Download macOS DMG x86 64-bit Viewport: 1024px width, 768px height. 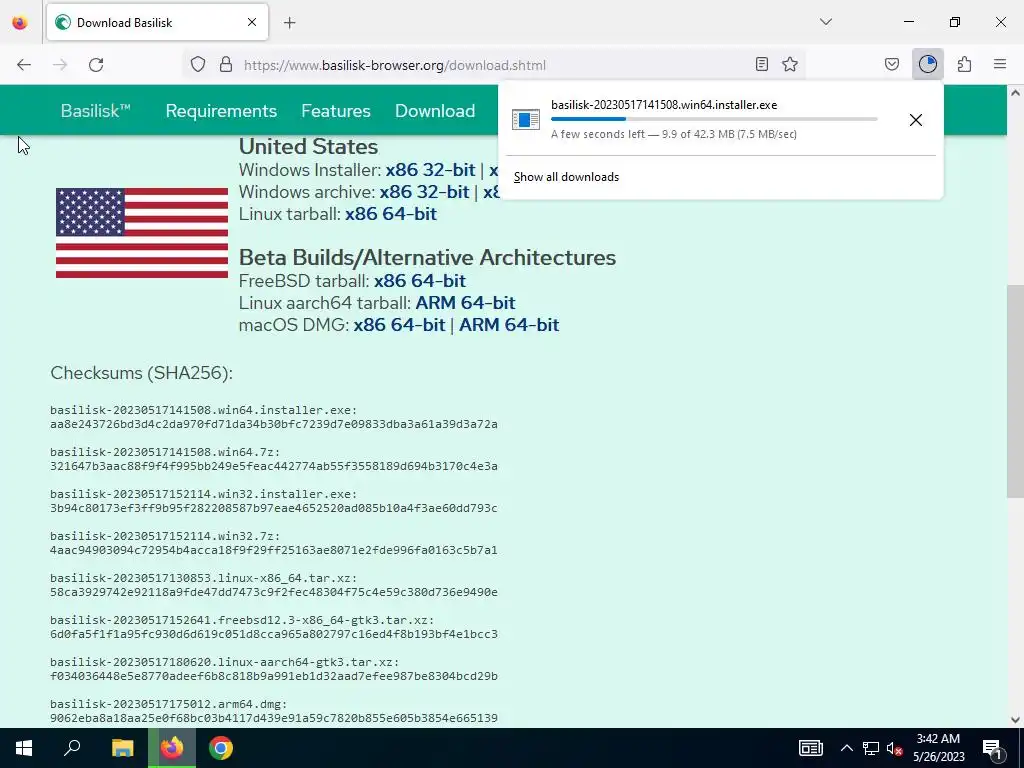pyautogui.click(x=399, y=325)
